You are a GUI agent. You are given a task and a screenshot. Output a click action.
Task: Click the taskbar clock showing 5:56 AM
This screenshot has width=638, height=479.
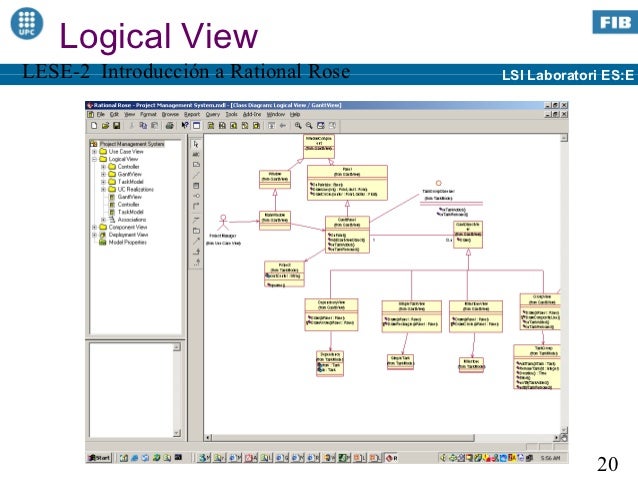551,458
